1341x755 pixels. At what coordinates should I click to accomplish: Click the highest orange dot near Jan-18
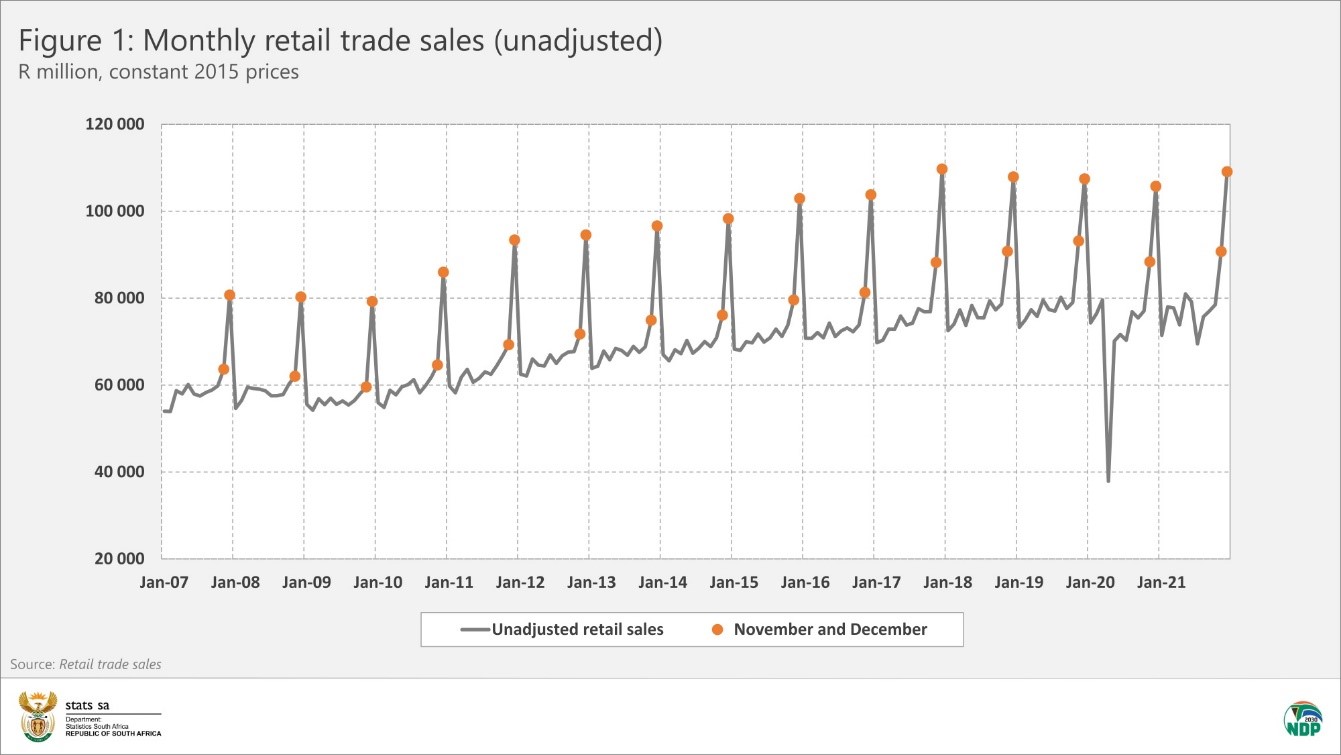point(941,169)
